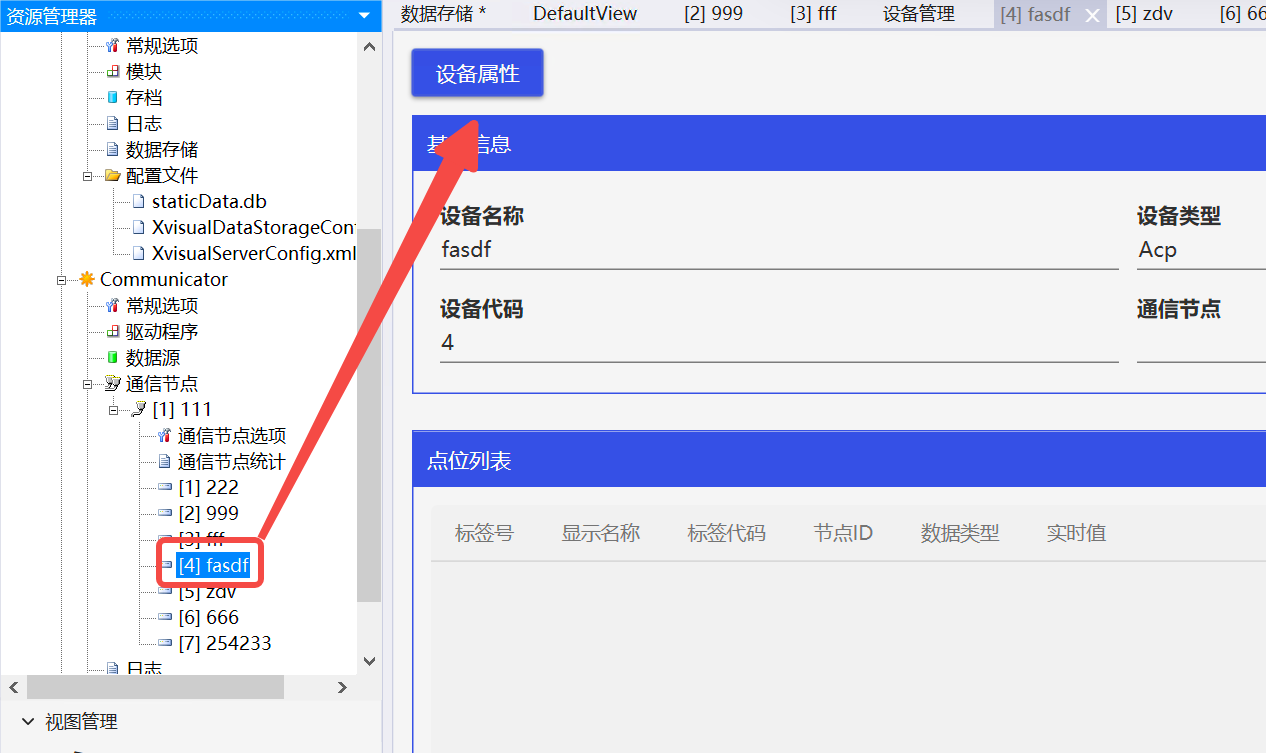
Task: Click the tree scroll-down arrow
Action: pos(369,661)
